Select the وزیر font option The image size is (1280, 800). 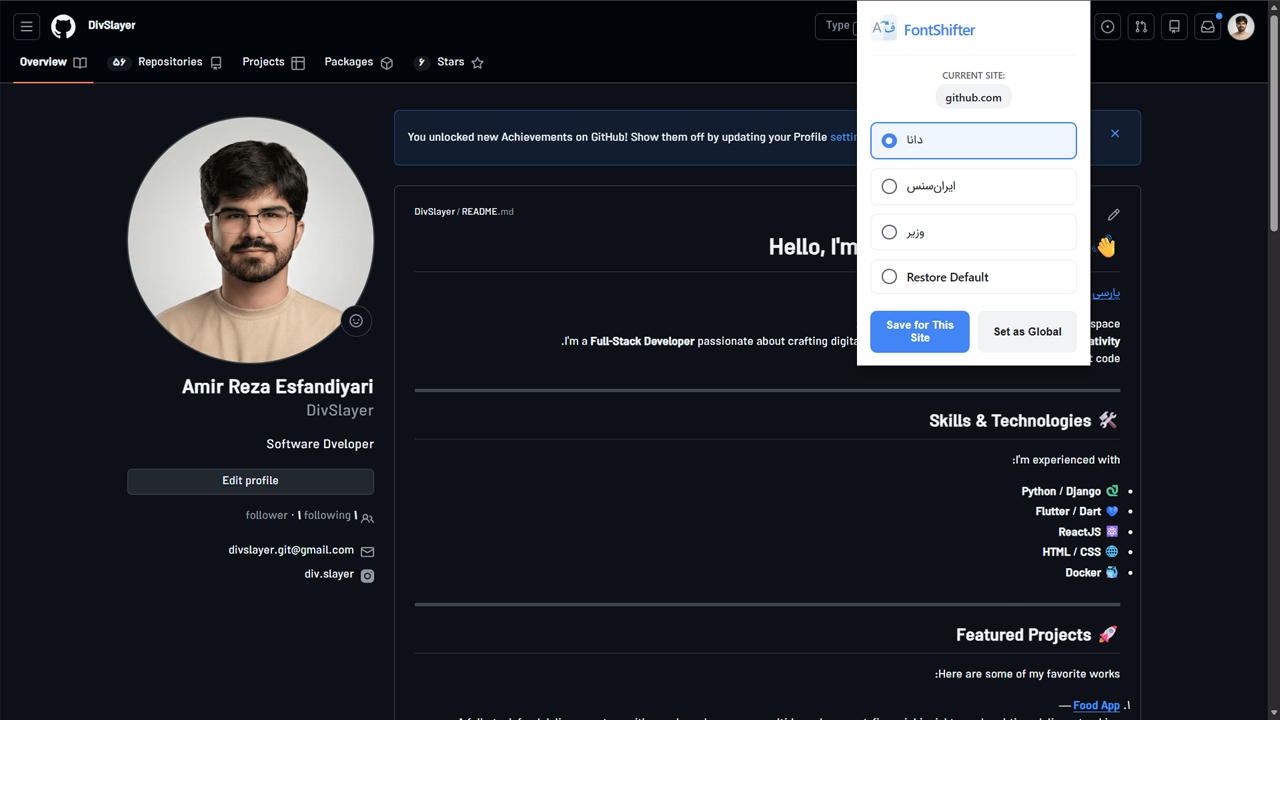coord(973,232)
